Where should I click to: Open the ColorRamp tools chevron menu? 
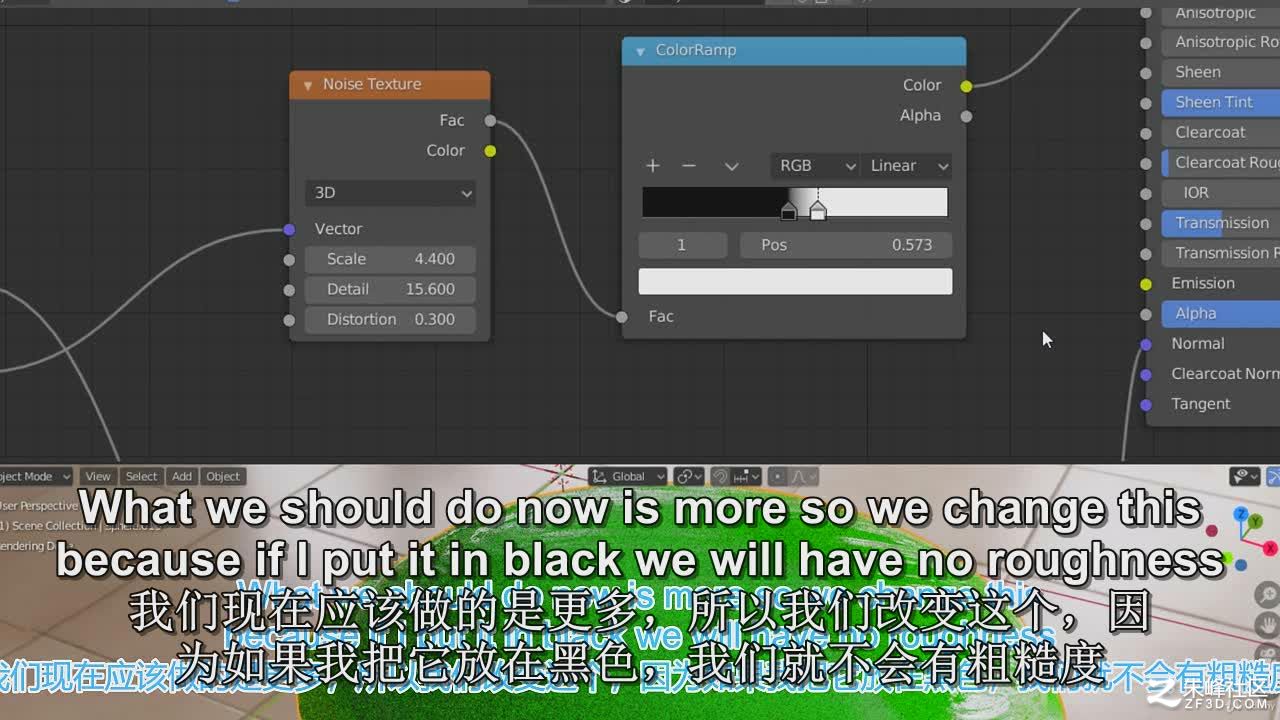click(731, 166)
